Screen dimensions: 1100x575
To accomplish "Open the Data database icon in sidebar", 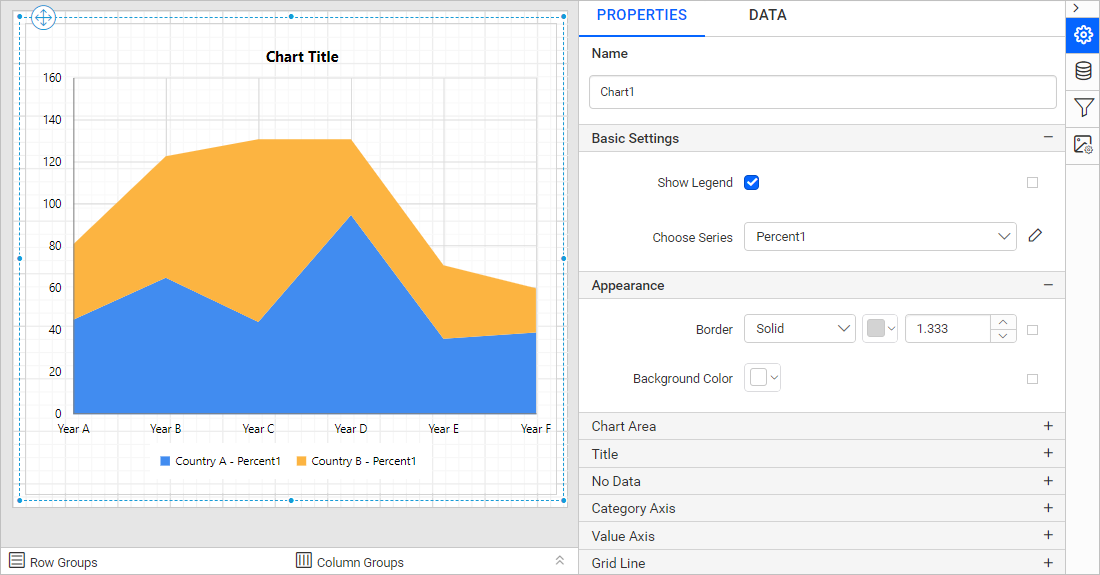I will coord(1083,71).
